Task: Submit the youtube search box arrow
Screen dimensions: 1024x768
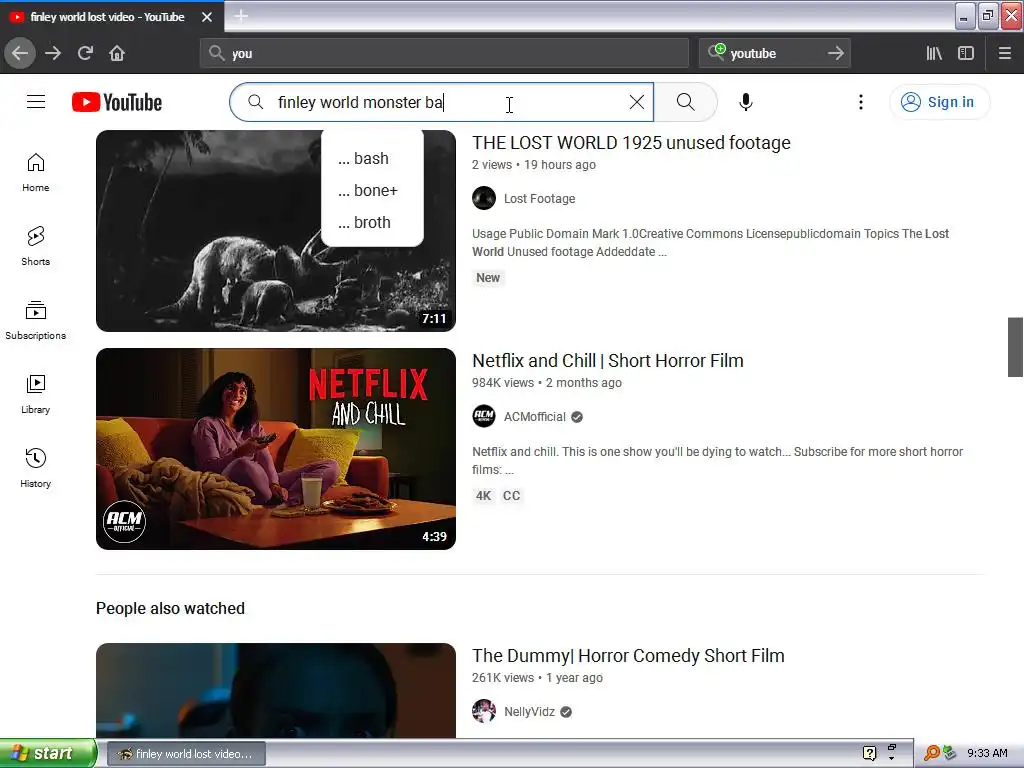Action: click(x=836, y=53)
